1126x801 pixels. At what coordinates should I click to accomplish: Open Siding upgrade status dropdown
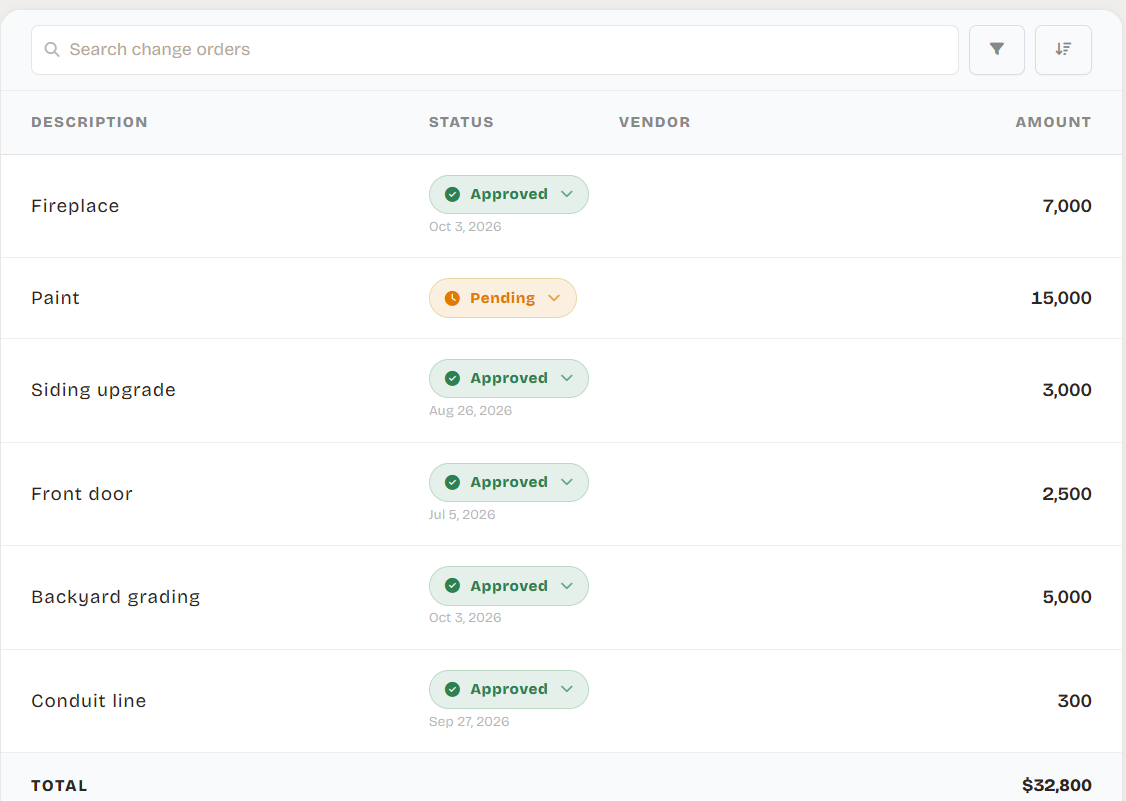click(x=508, y=379)
